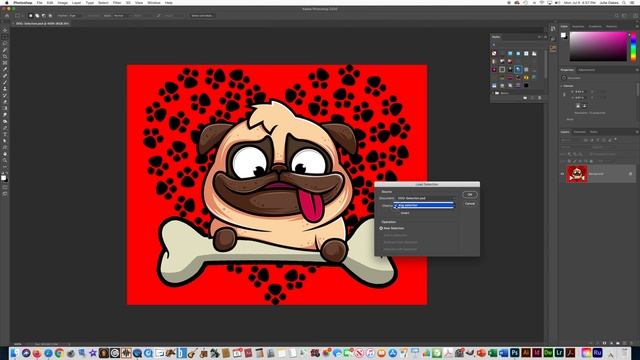Image resolution: width=640 pixels, height=360 pixels.
Task: Switch to the Swatches tab
Action: tap(578, 26)
